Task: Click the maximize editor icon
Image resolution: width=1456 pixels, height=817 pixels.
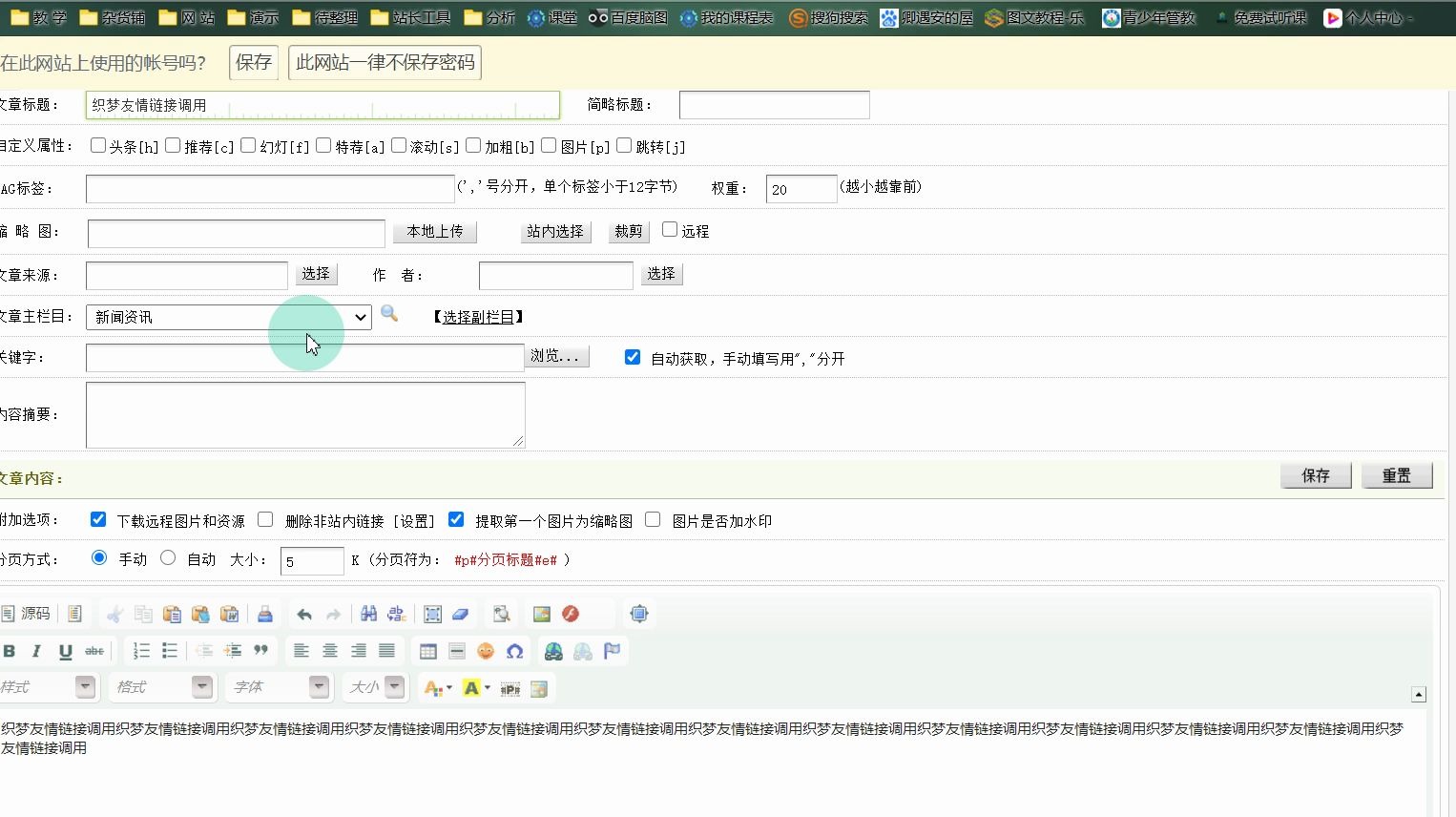Action: [639, 614]
